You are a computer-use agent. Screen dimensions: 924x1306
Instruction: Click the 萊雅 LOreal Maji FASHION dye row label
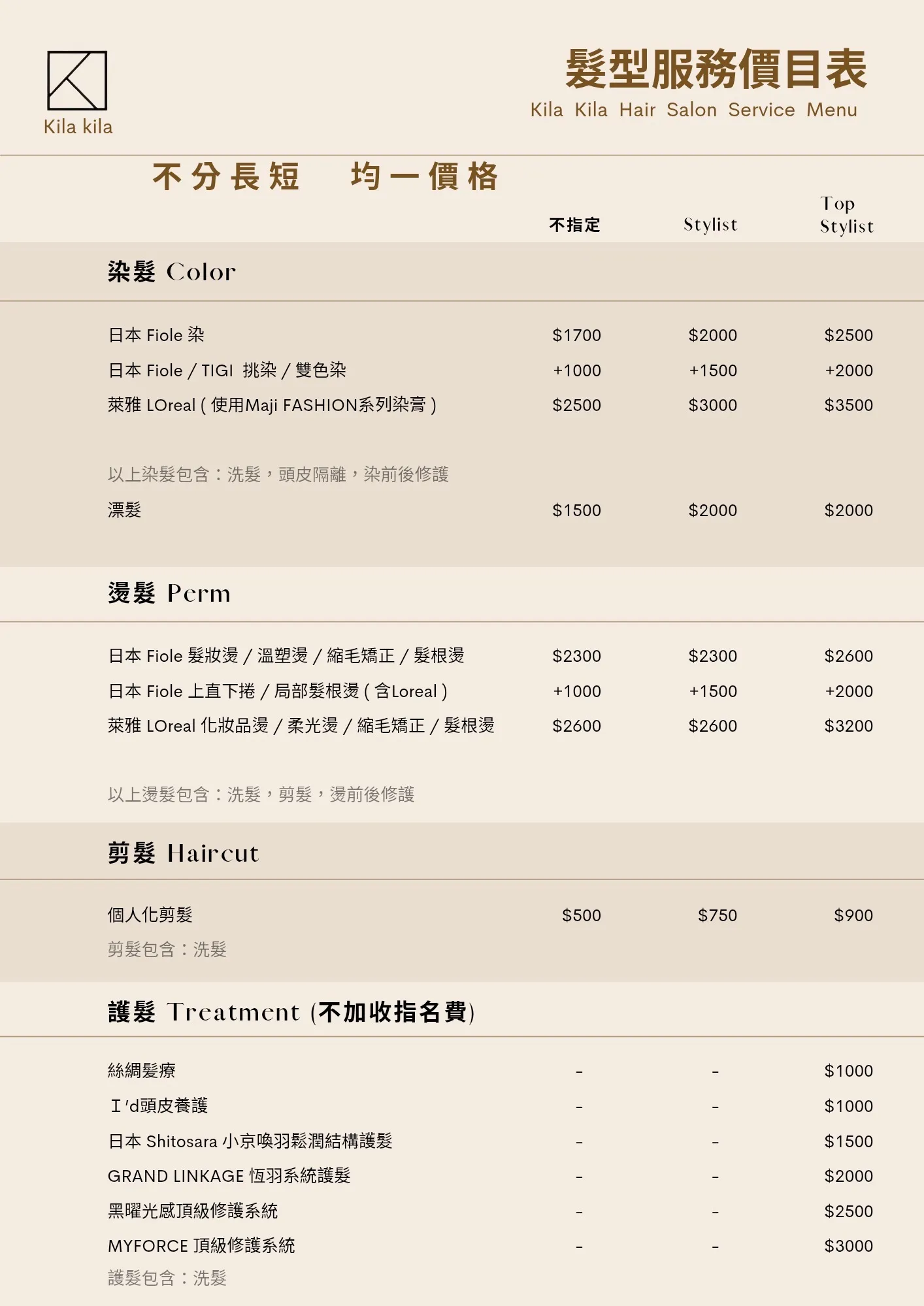(272, 405)
